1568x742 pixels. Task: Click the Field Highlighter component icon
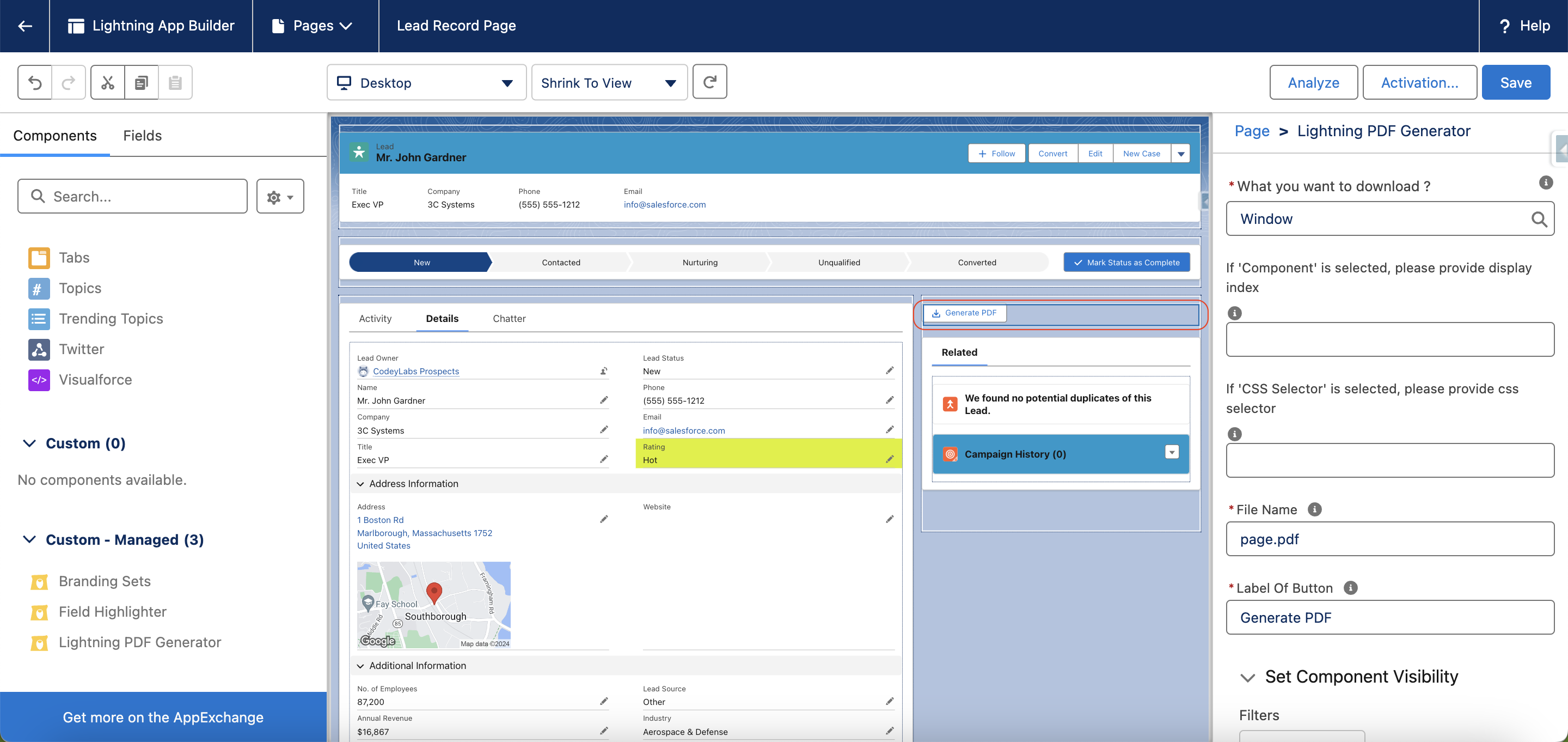pos(39,612)
